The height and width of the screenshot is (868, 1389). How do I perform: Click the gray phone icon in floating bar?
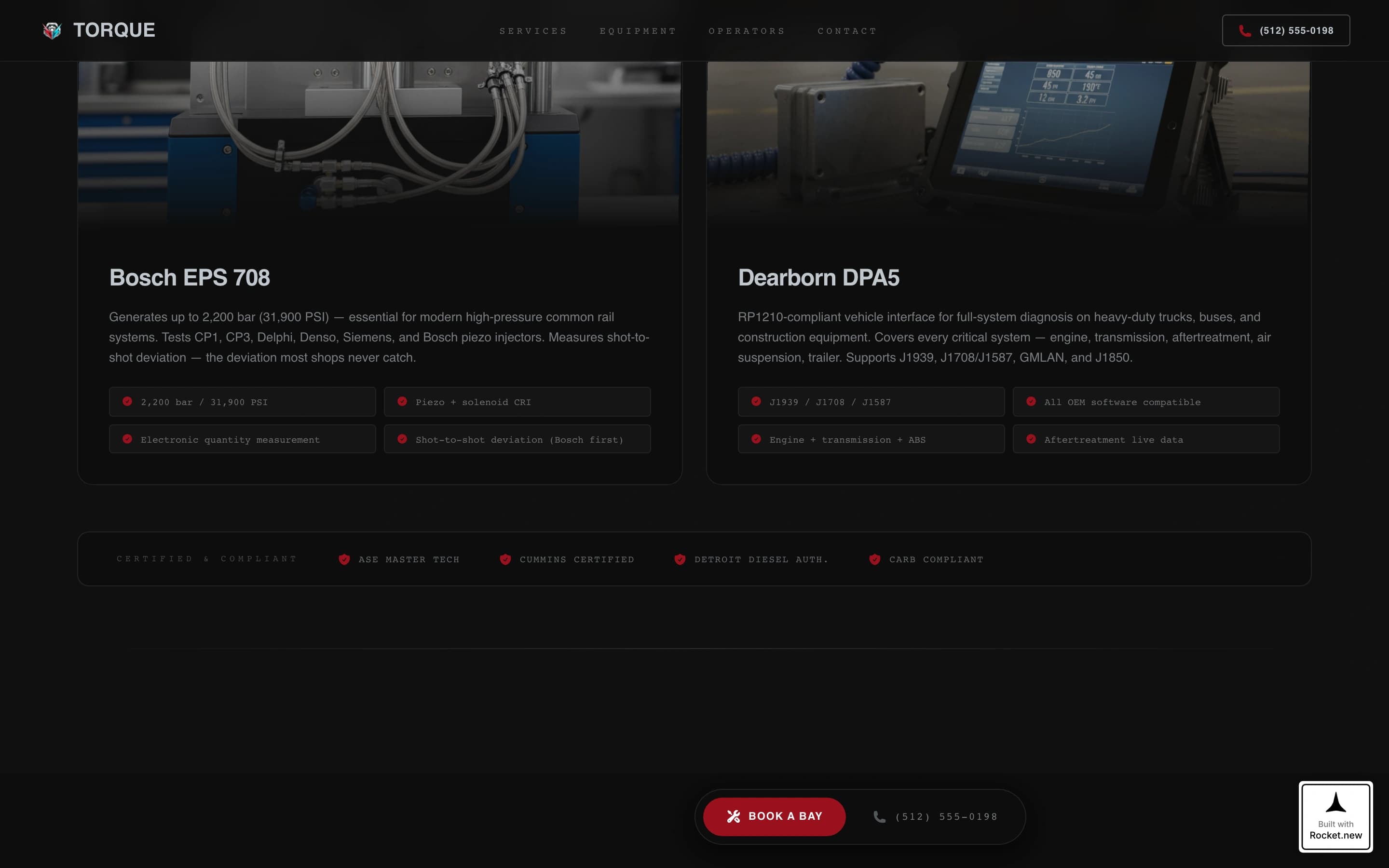pyautogui.click(x=879, y=817)
